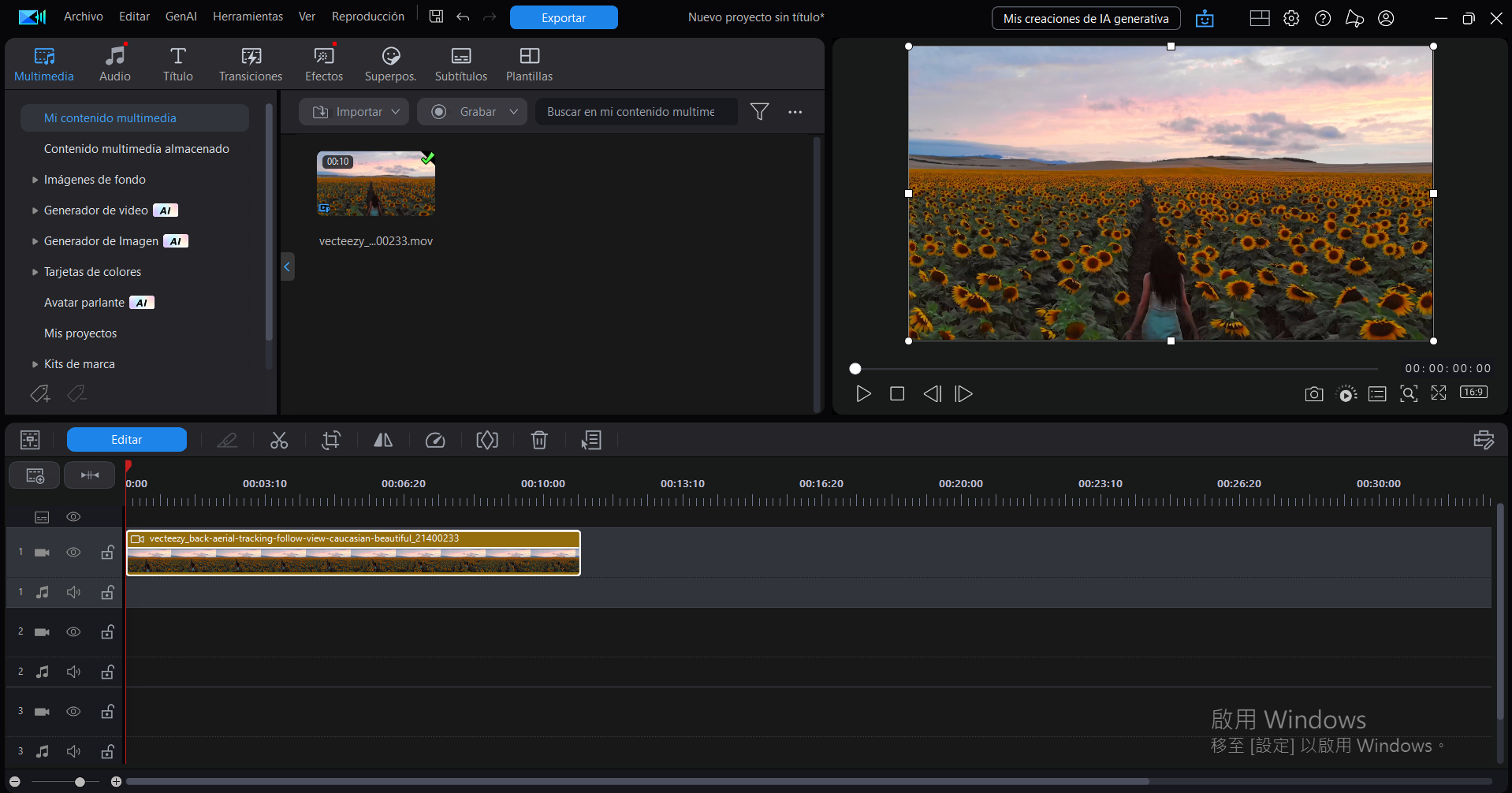The height and width of the screenshot is (793, 1512).
Task: Click the Exportar button
Action: pyautogui.click(x=564, y=17)
